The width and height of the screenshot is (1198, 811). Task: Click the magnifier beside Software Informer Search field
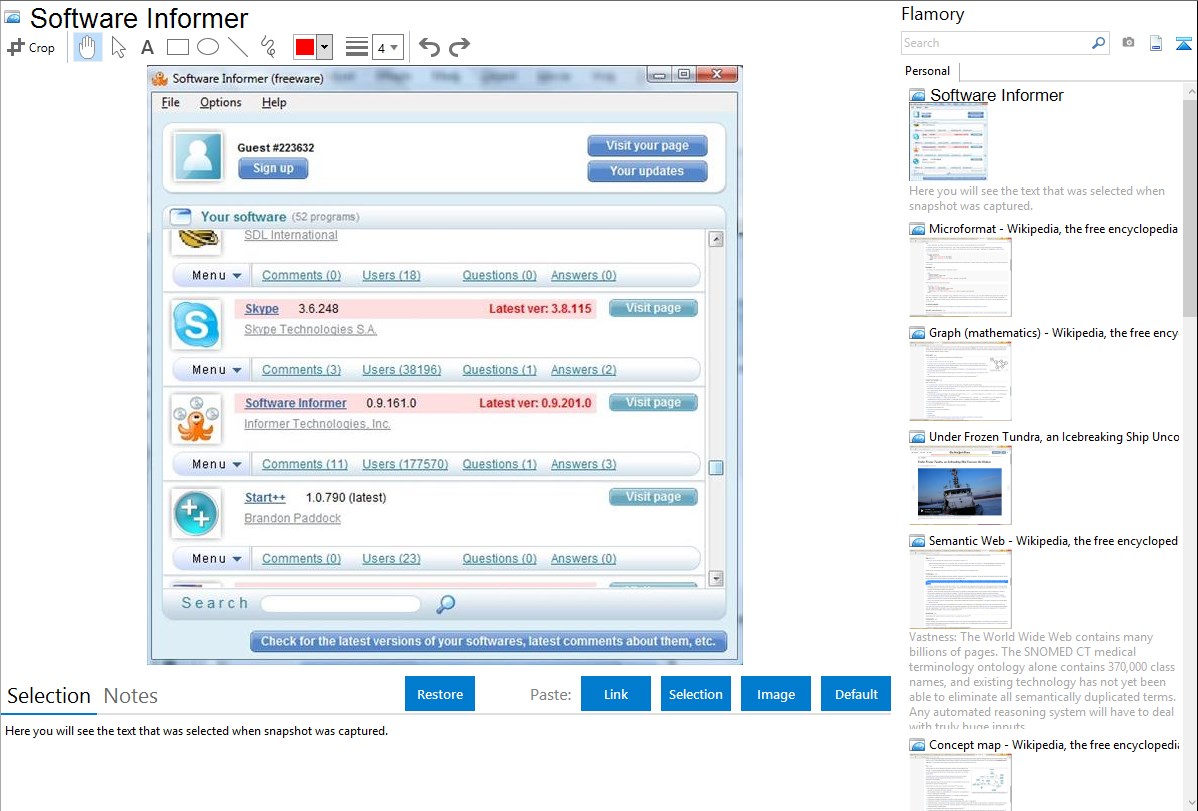point(445,604)
